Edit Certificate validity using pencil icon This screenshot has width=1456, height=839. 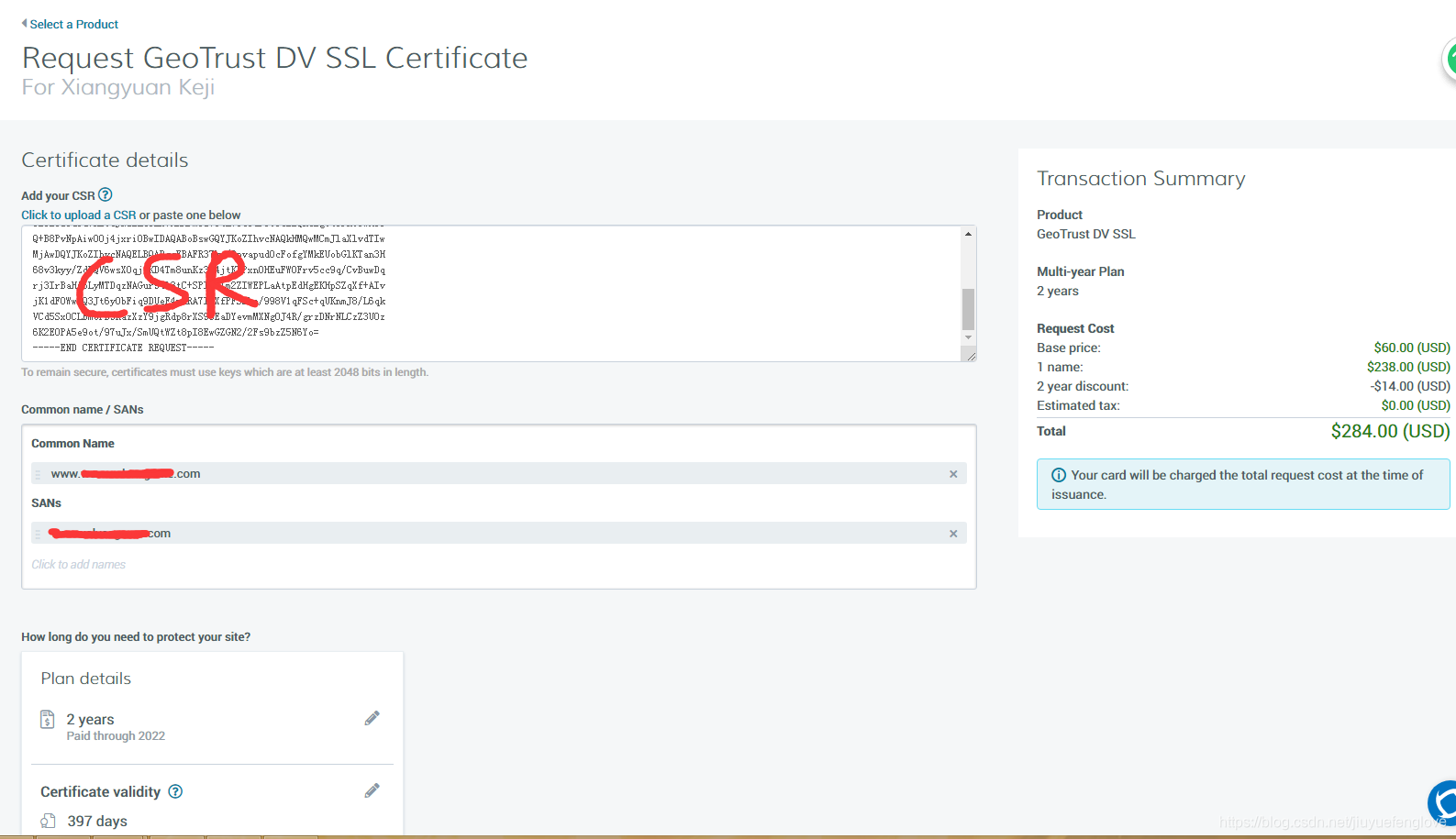click(372, 790)
